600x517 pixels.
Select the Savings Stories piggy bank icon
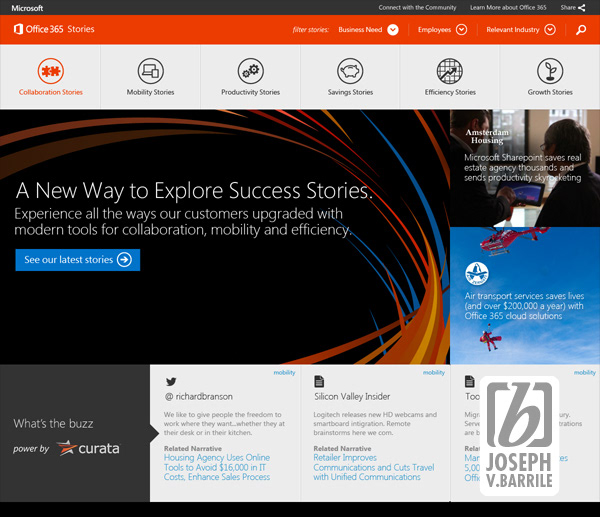tap(350, 71)
